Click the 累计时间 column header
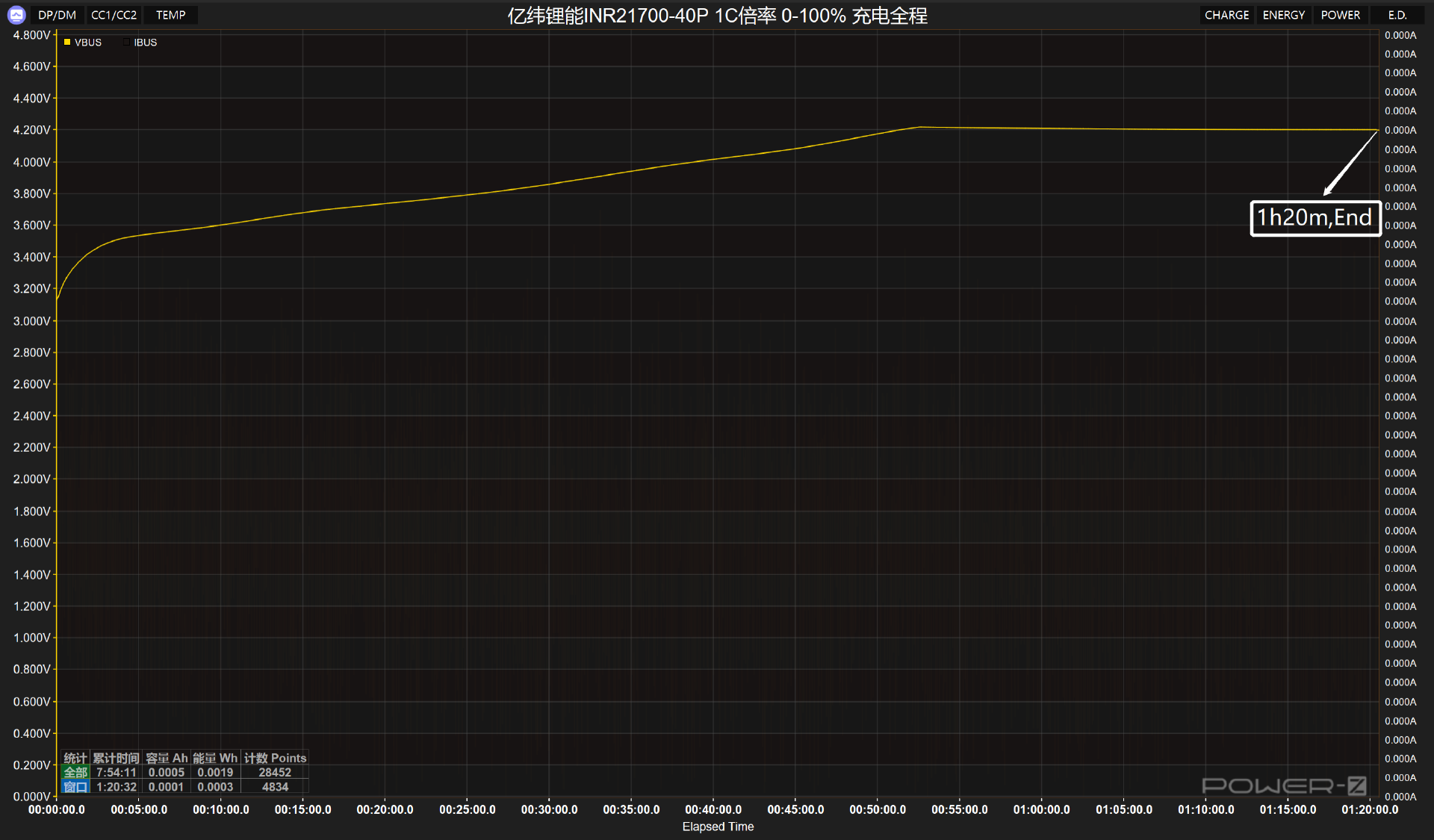This screenshot has height=840, width=1434. (x=116, y=758)
